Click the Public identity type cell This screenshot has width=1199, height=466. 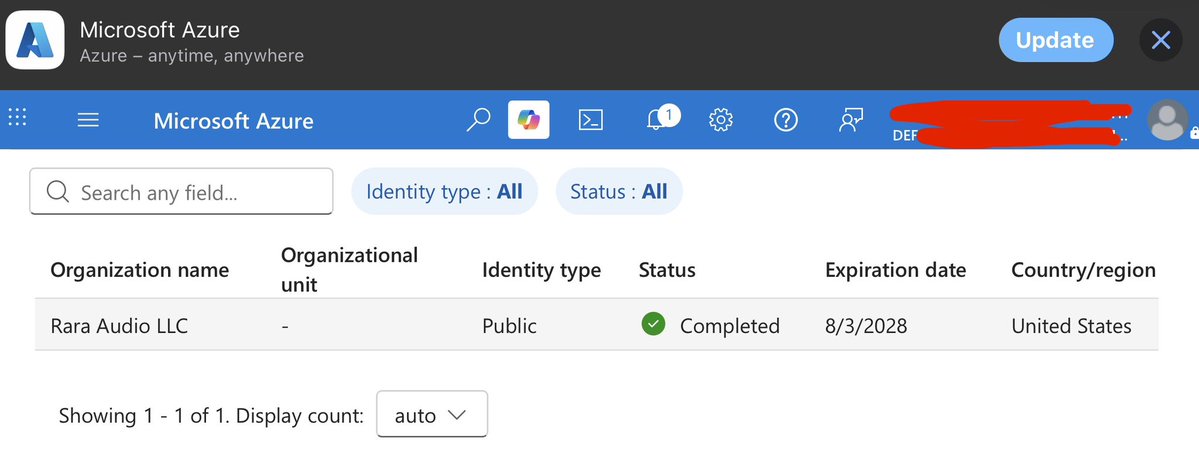509,326
